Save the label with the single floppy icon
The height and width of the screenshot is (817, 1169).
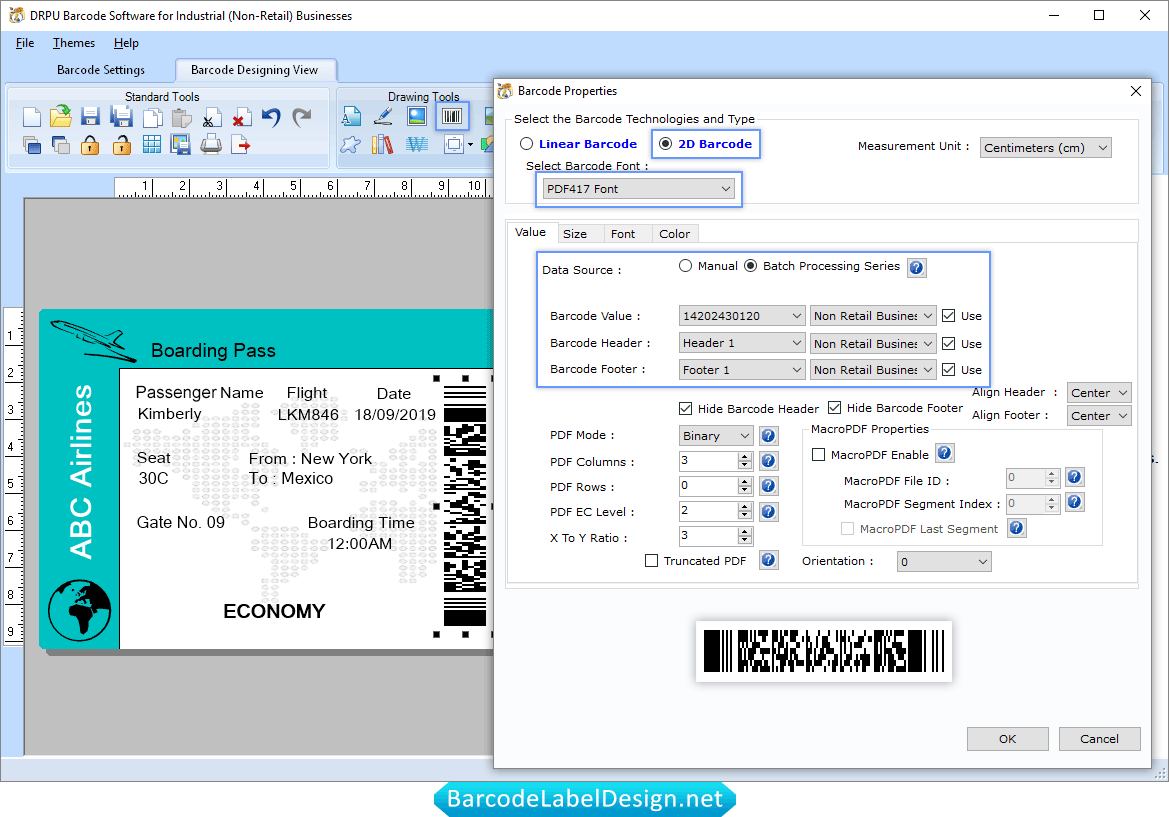click(x=90, y=117)
